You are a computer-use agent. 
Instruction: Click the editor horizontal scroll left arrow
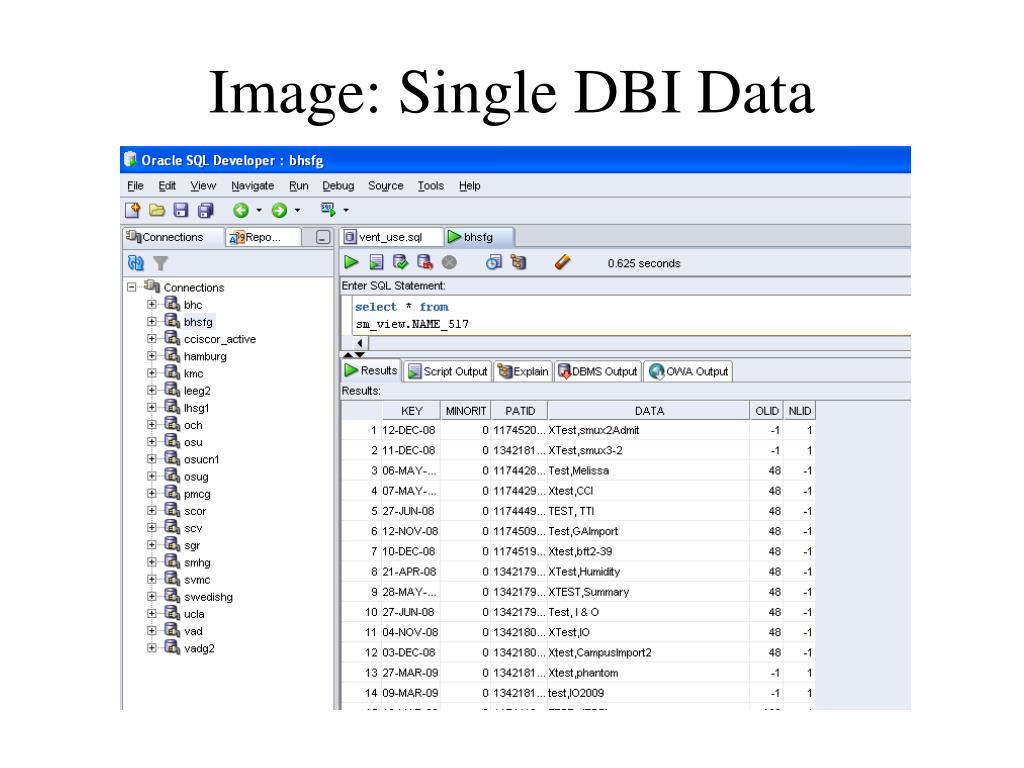pyautogui.click(x=360, y=343)
